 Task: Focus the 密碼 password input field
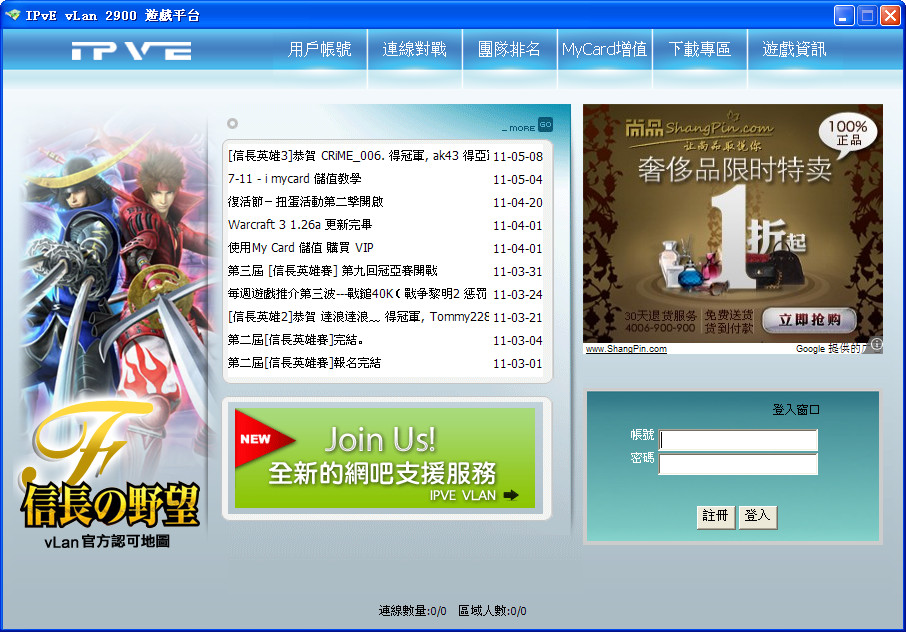(738, 464)
